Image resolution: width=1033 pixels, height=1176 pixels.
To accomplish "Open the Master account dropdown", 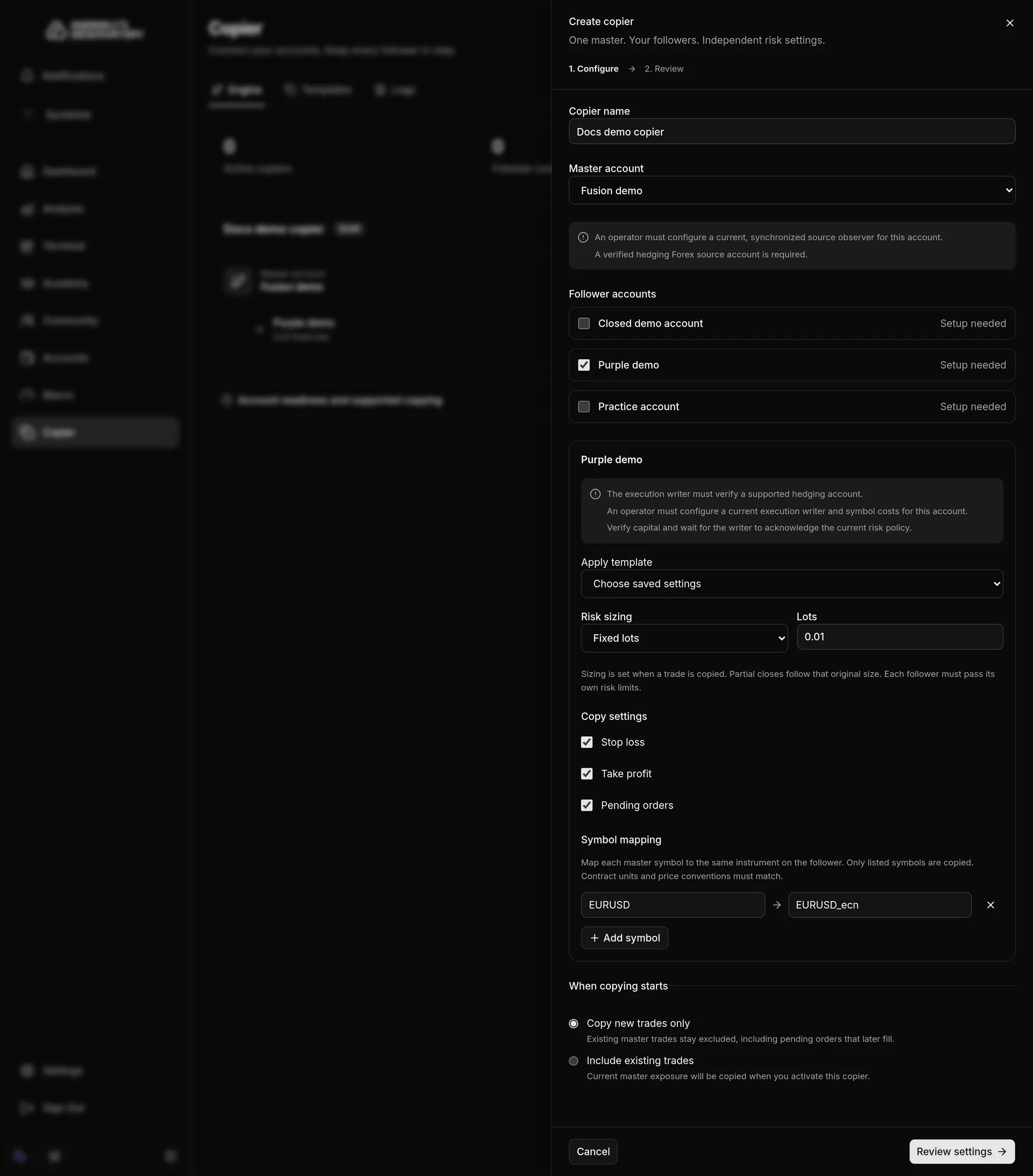I will 792,190.
